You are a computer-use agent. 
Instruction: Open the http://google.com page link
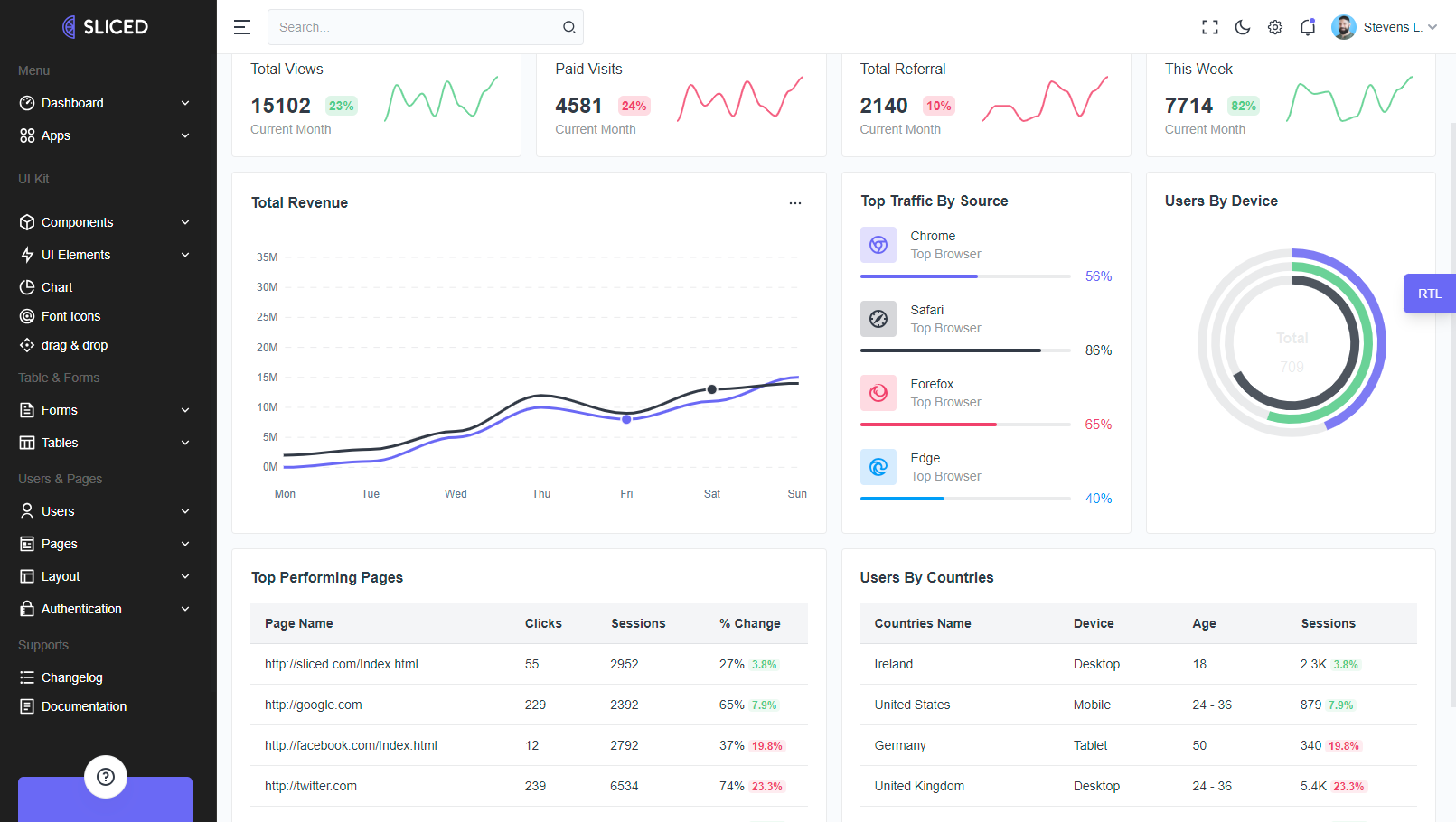(x=313, y=705)
